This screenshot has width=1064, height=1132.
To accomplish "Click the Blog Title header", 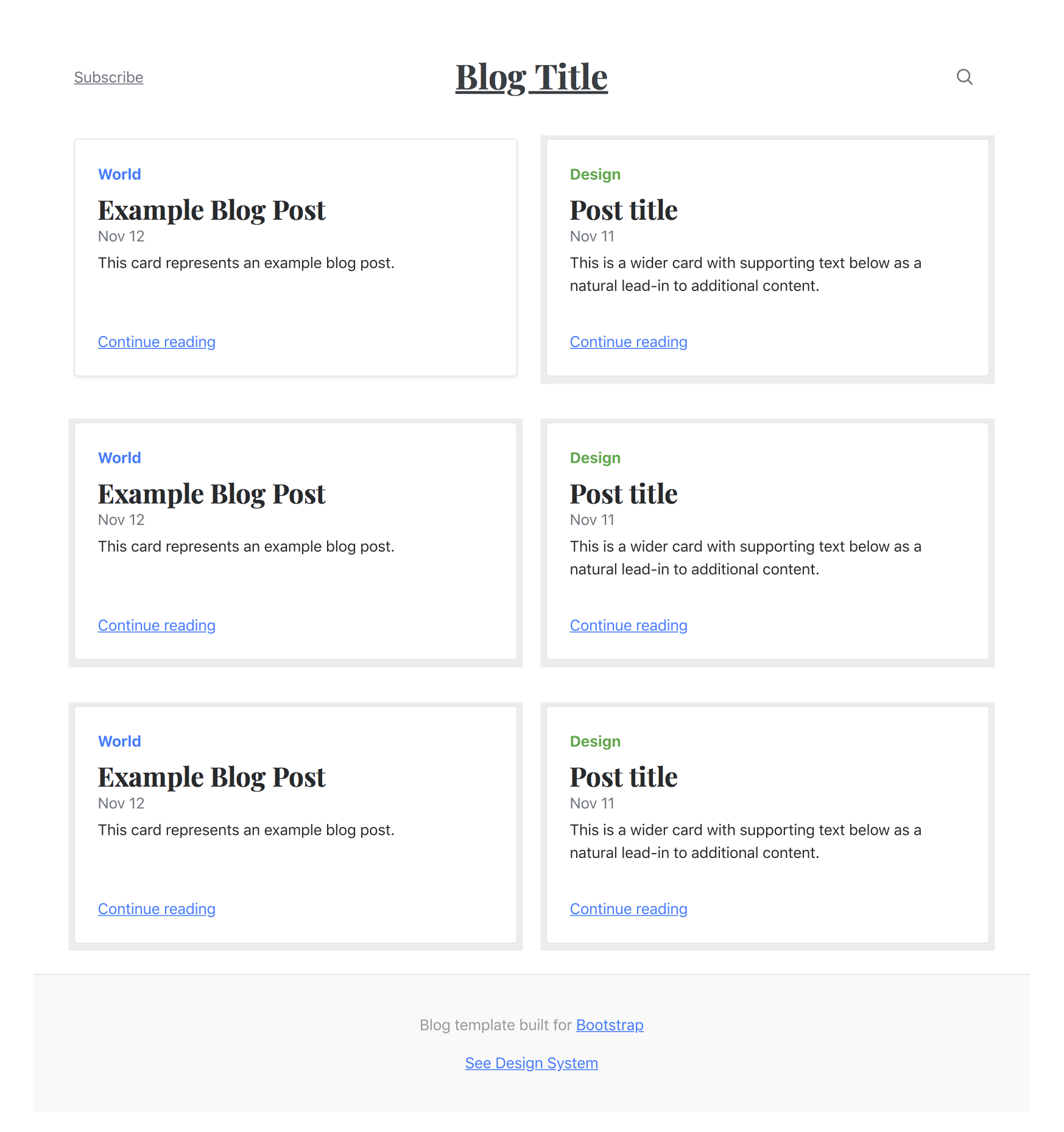I will 530,76.
